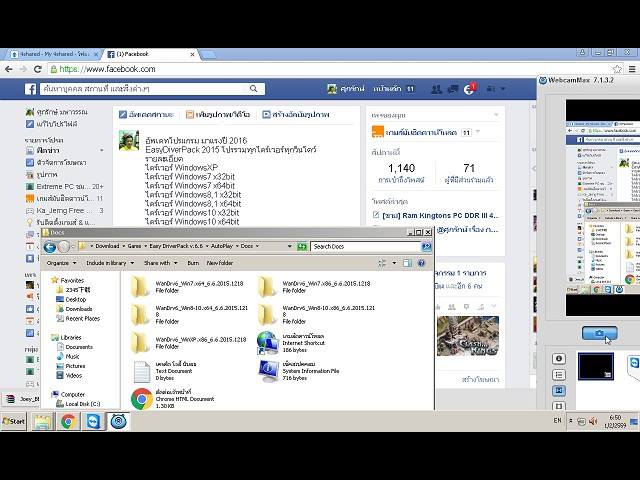Click in the Chrome address bar
The width and height of the screenshot is (640, 480).
331,69
